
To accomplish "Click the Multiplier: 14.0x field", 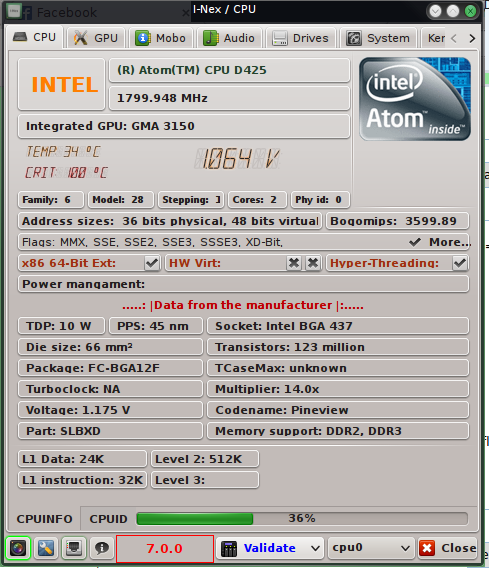I will tap(338, 389).
